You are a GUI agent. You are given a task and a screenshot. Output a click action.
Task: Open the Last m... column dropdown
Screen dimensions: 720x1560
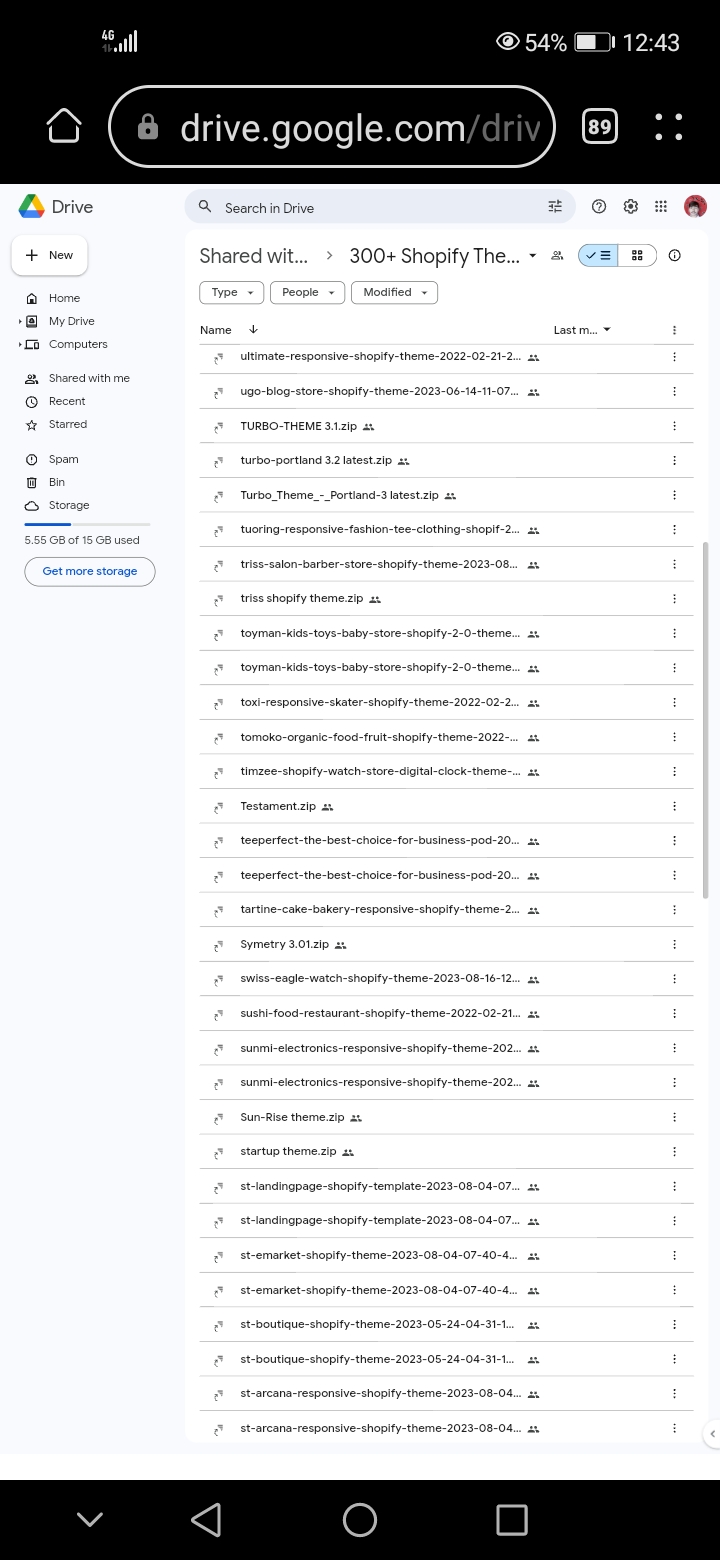(x=582, y=330)
